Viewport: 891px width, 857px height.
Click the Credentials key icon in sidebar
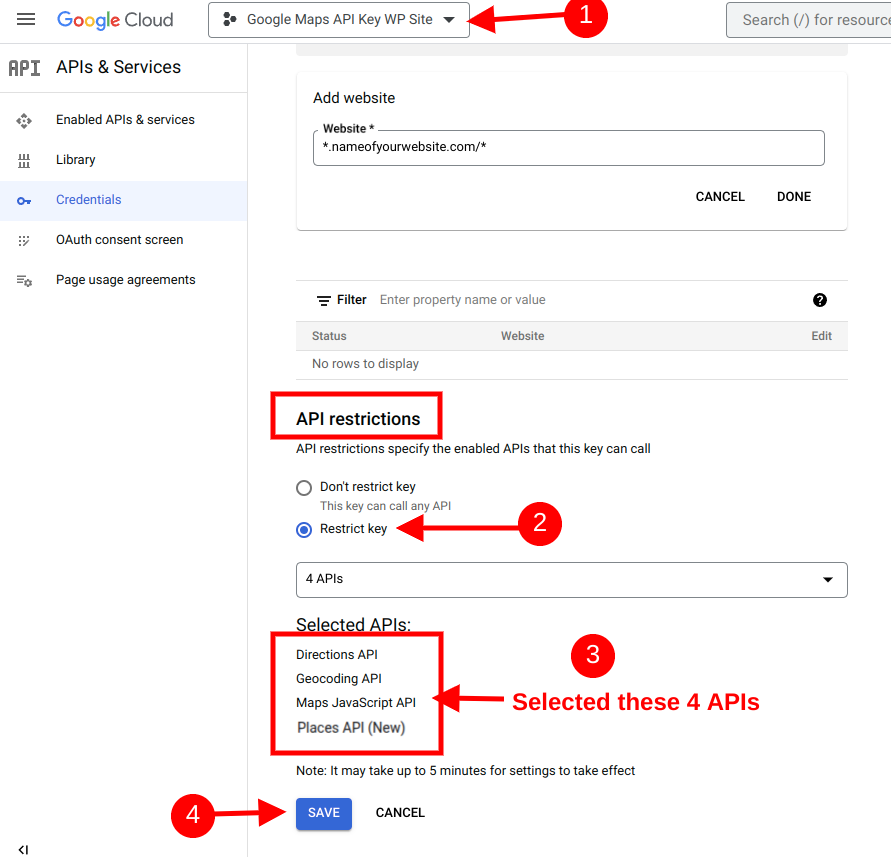pyautogui.click(x=23, y=200)
